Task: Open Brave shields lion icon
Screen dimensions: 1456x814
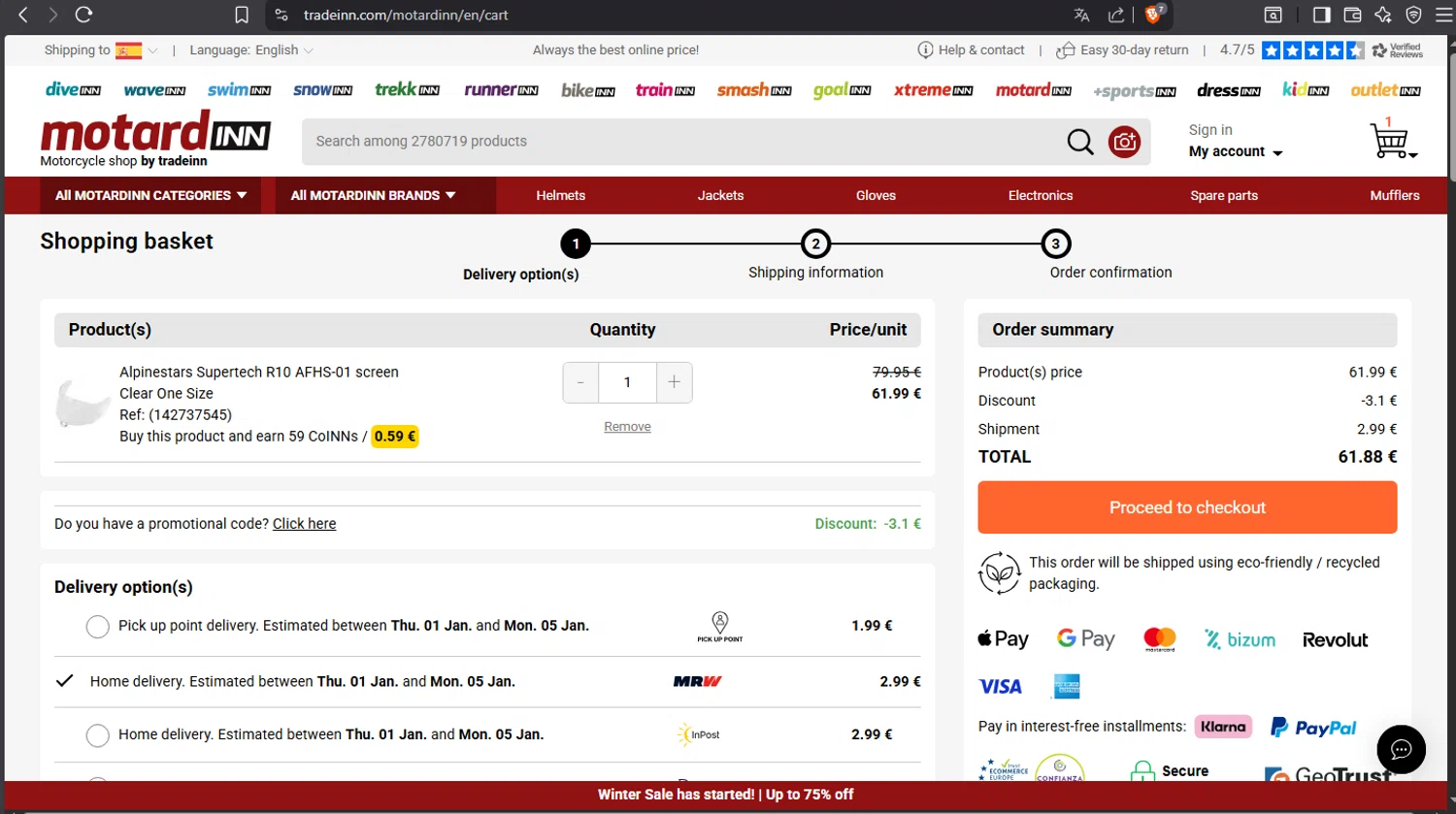Action: (1154, 14)
